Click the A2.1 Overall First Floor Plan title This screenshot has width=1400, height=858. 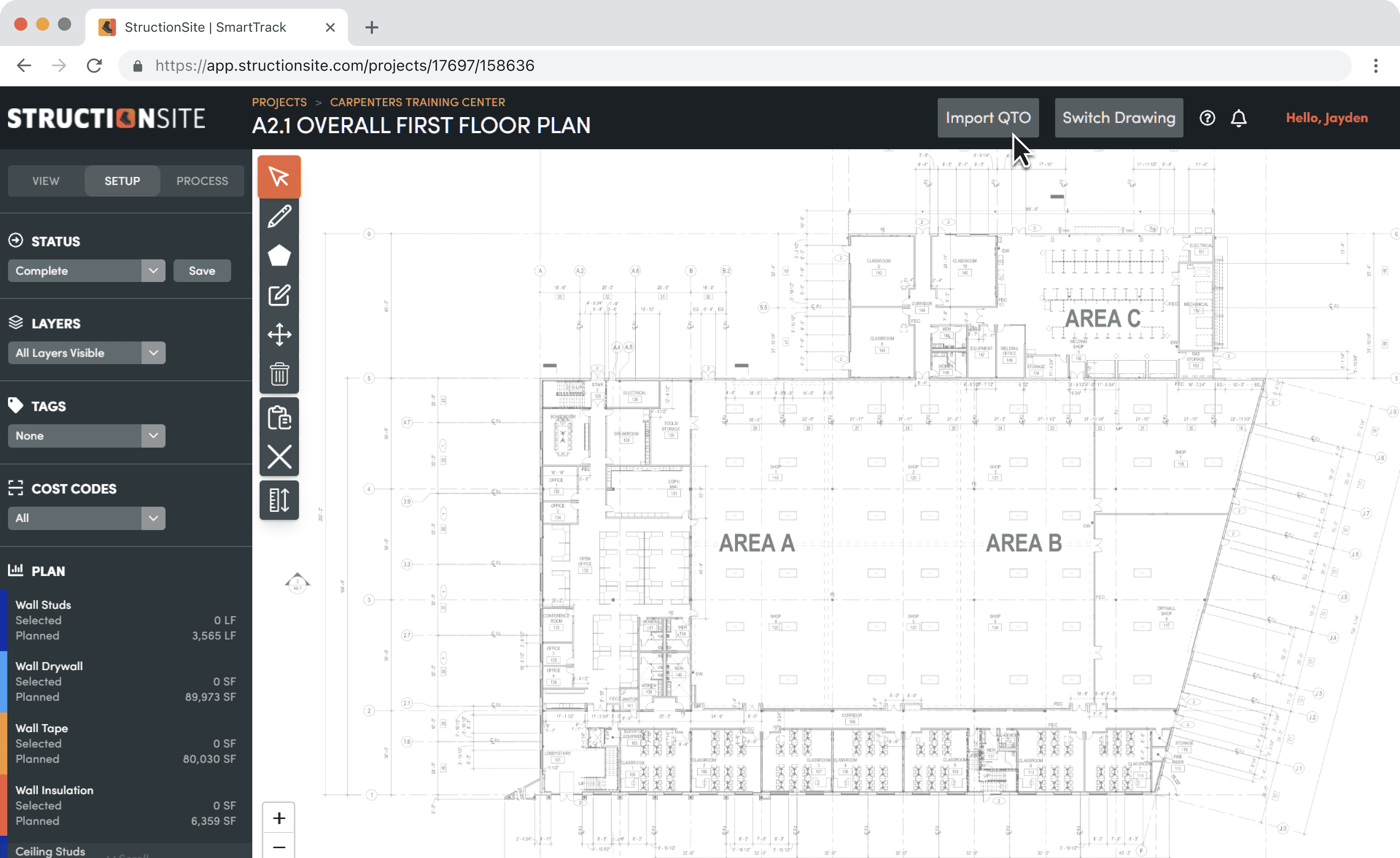pyautogui.click(x=421, y=125)
